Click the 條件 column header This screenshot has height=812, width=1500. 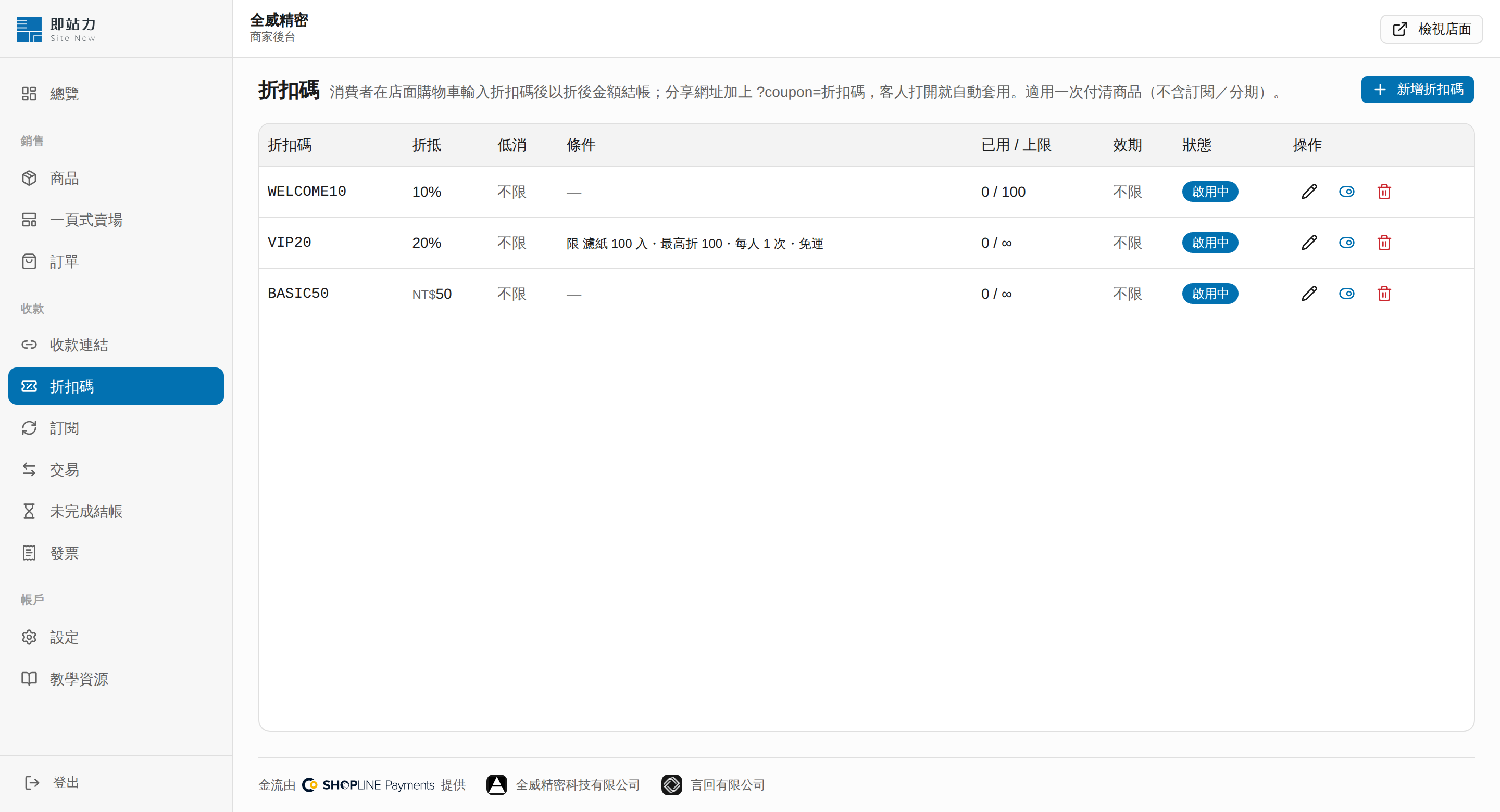[x=581, y=145]
